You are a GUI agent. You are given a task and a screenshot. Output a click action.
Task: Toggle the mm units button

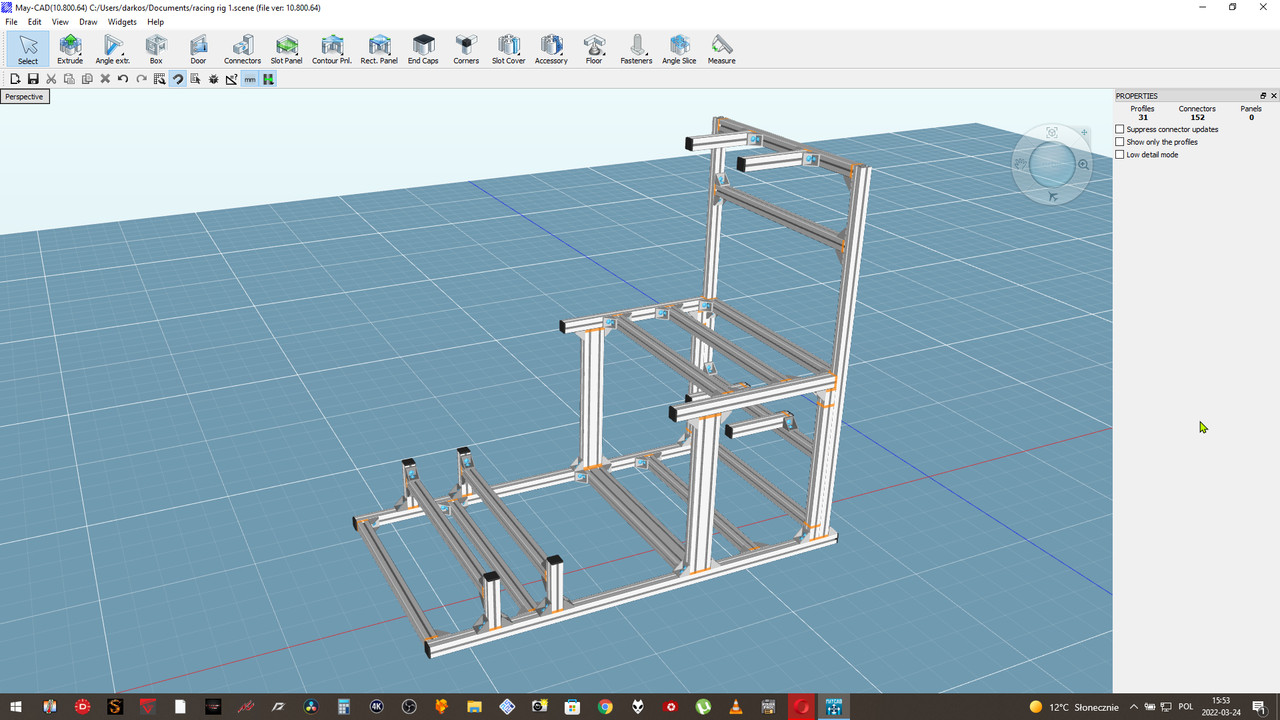pyautogui.click(x=250, y=79)
